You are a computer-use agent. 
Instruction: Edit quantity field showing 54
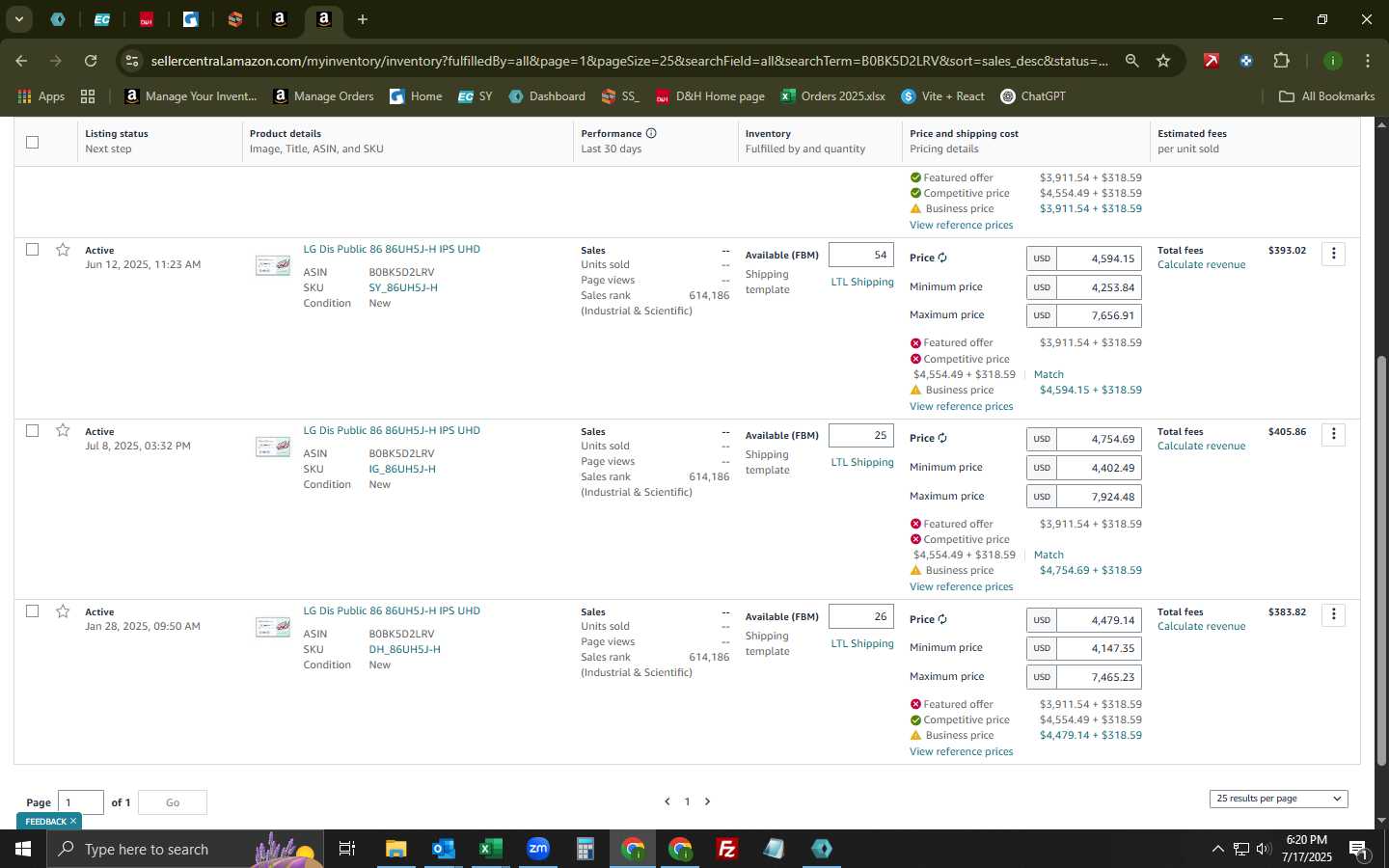(861, 255)
